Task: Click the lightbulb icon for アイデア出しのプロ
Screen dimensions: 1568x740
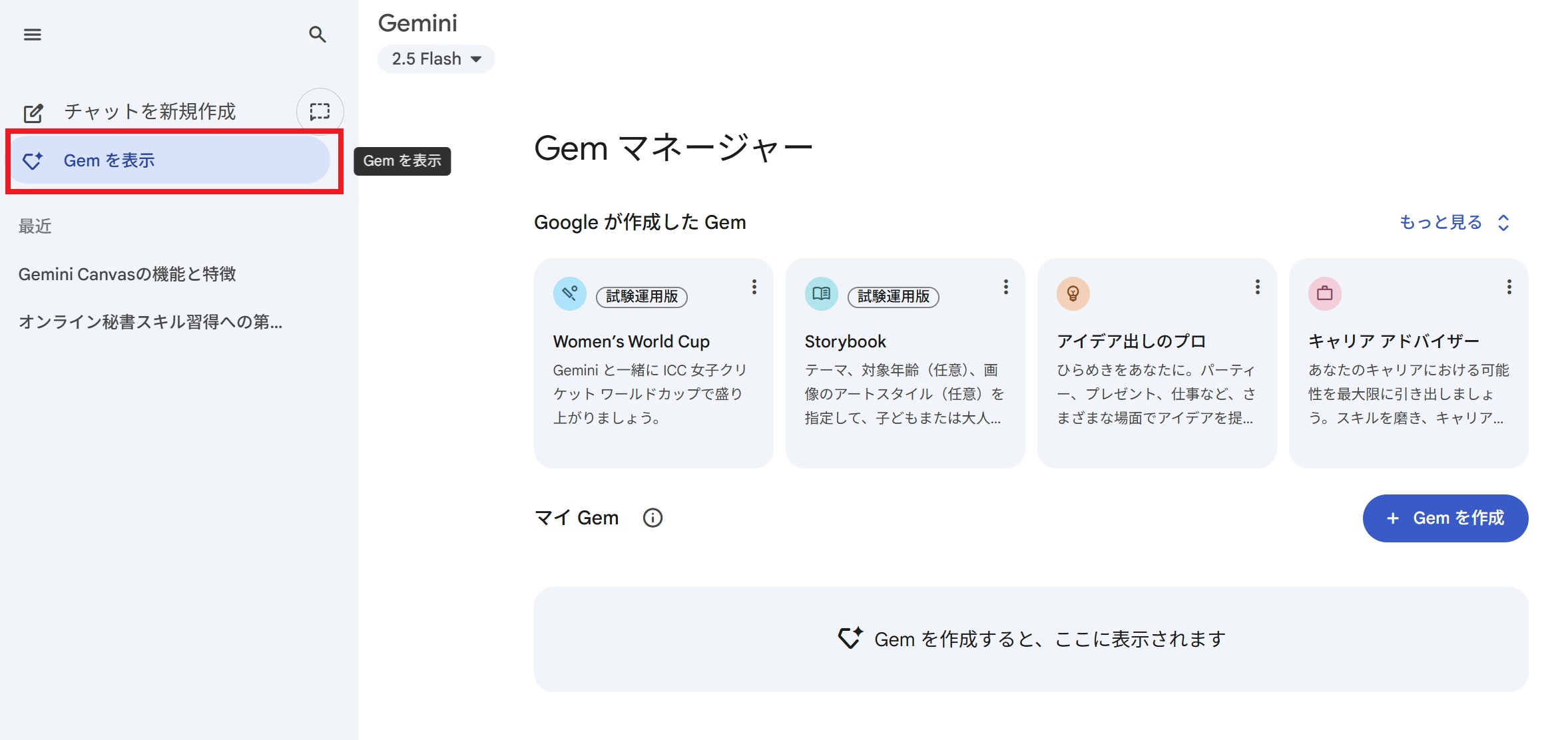Action: pyautogui.click(x=1073, y=293)
